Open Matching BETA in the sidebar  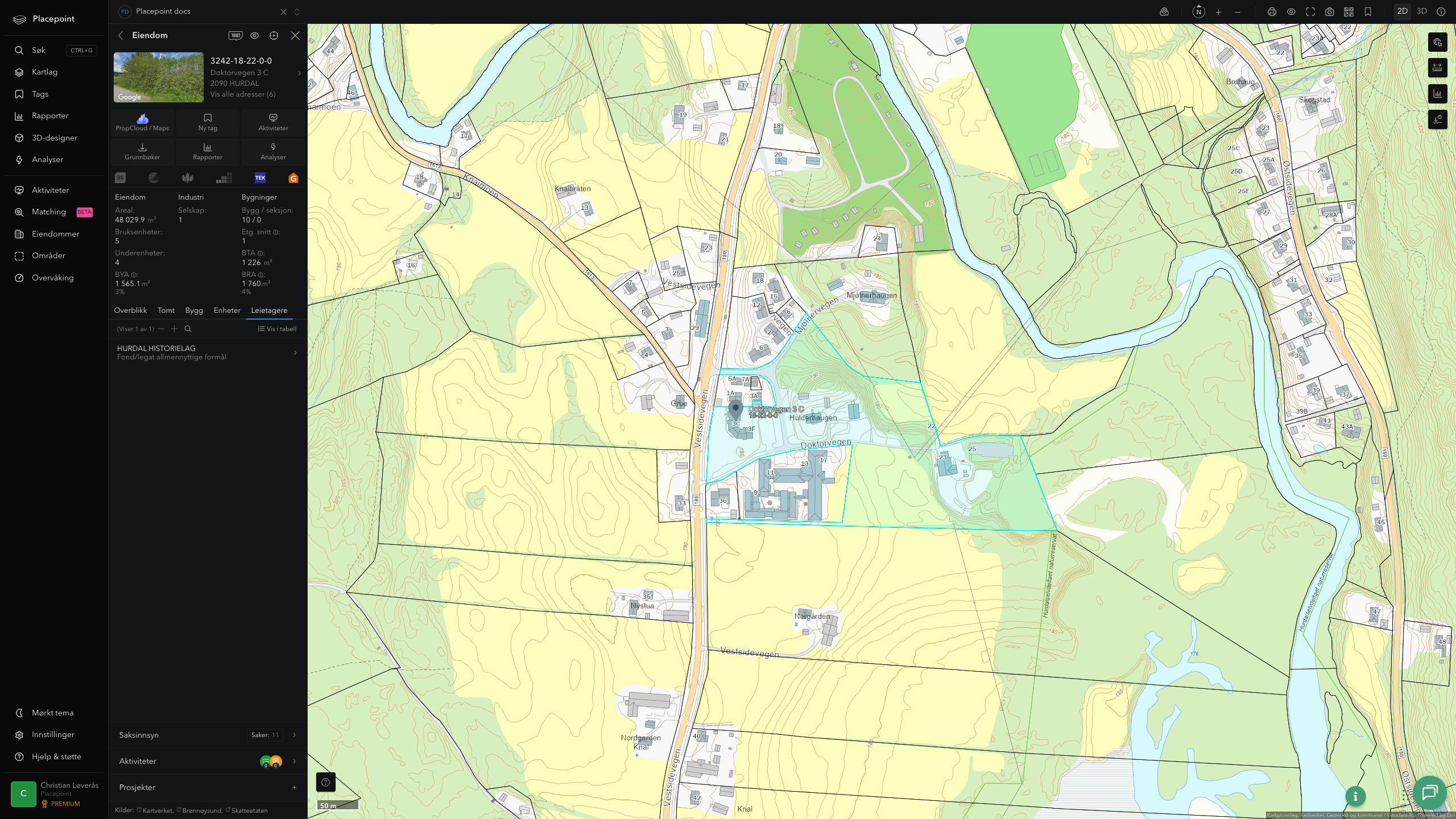coord(54,212)
